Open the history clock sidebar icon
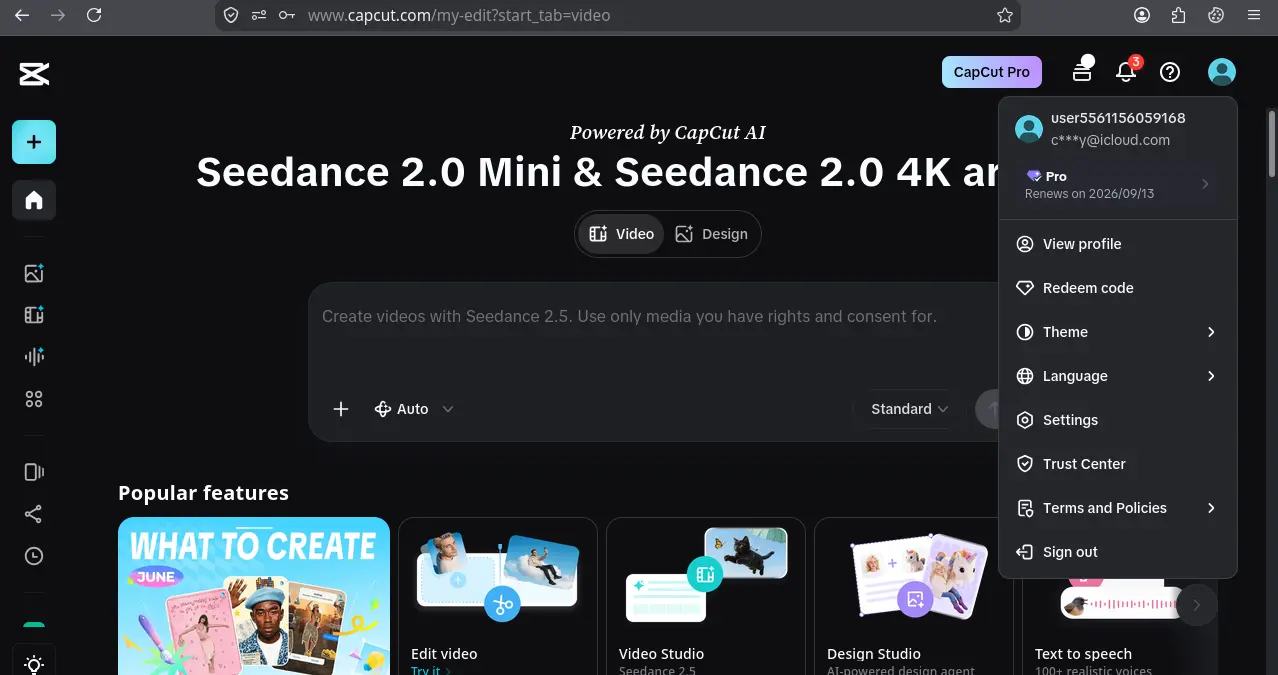The width and height of the screenshot is (1278, 675). point(34,556)
